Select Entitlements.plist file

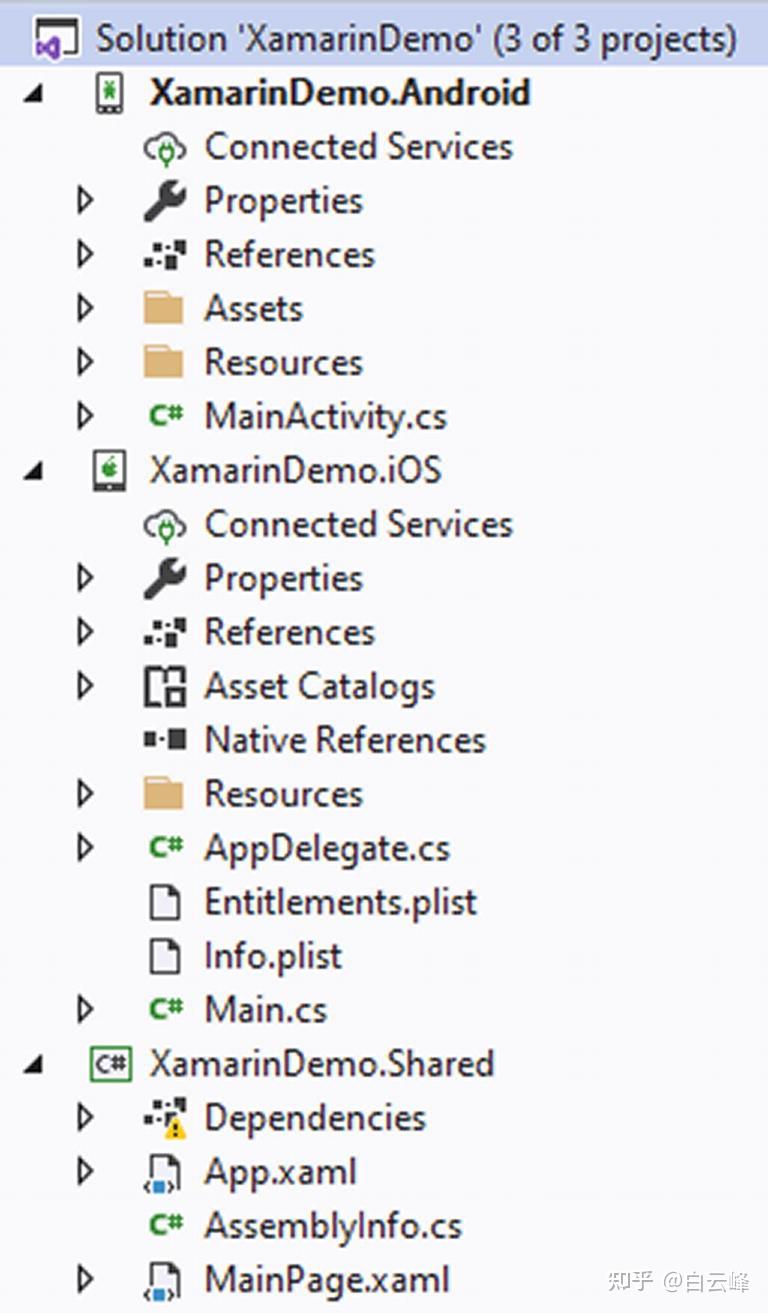(340, 902)
